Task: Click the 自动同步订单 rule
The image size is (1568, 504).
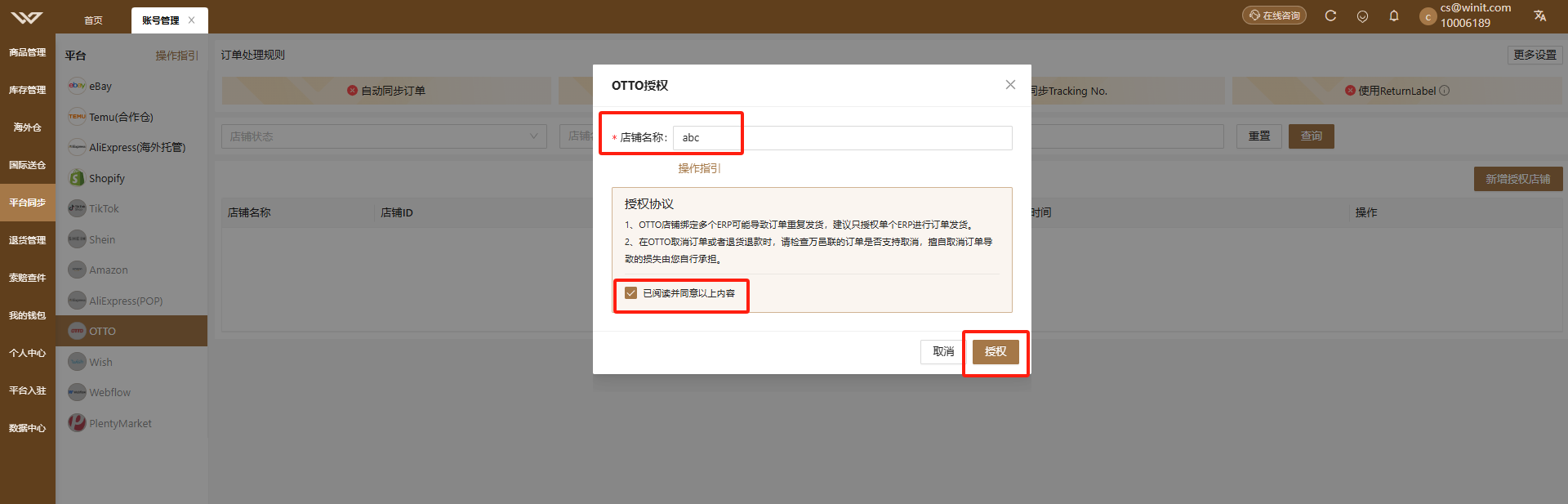Action: [386, 91]
